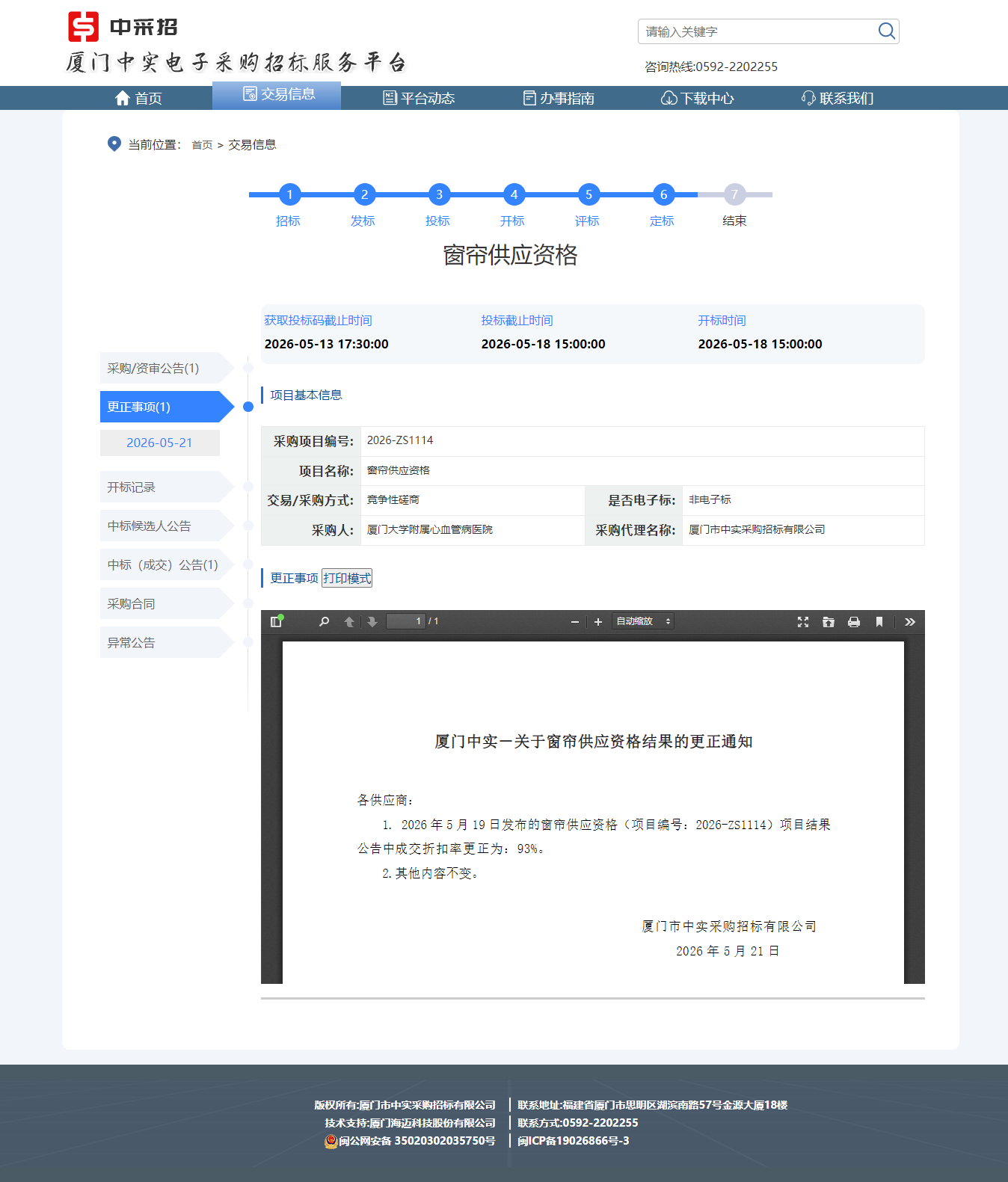The width and height of the screenshot is (1008, 1182).
Task: Click the 中采招 logo
Action: (x=123, y=27)
